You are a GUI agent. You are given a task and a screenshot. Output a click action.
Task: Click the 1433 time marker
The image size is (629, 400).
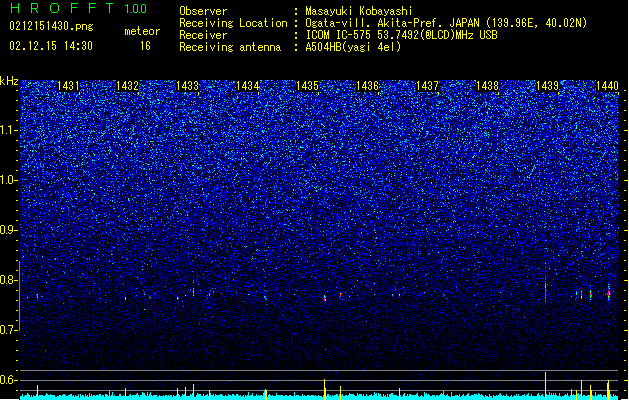click(x=187, y=86)
